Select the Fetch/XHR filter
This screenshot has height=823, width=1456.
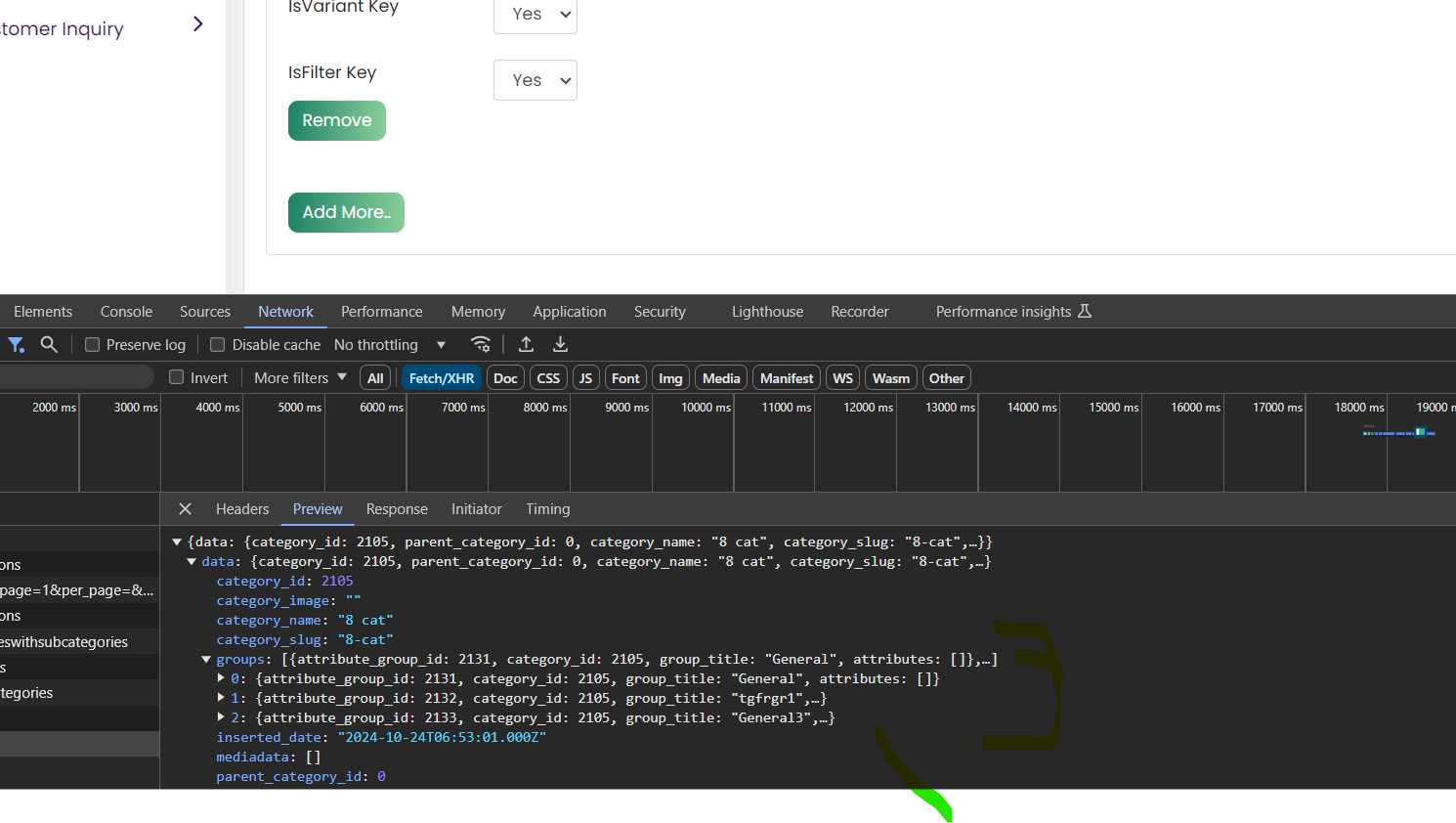point(442,378)
